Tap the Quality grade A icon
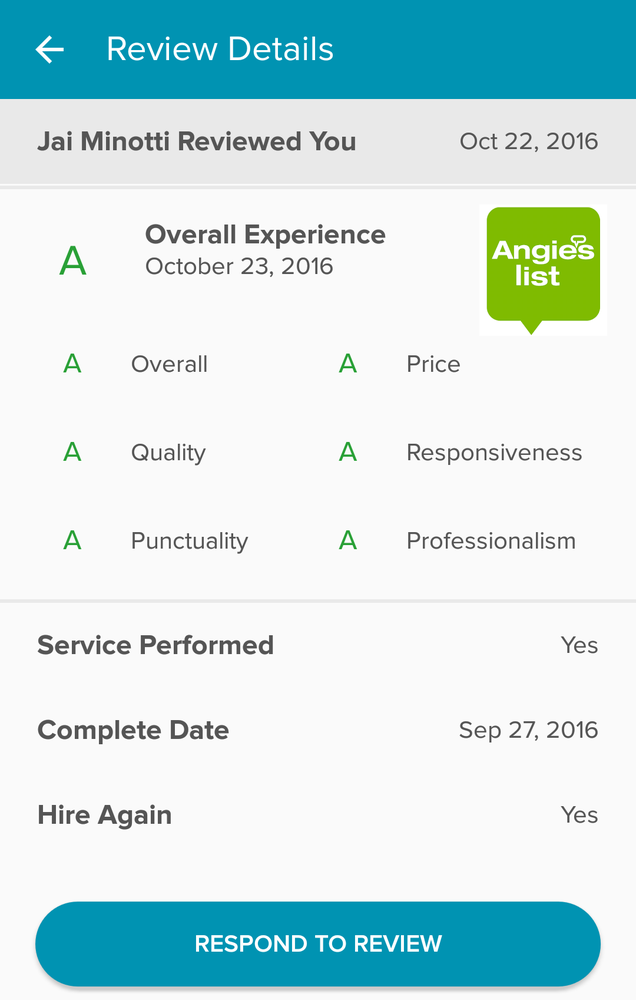This screenshot has width=636, height=1000. 72,453
